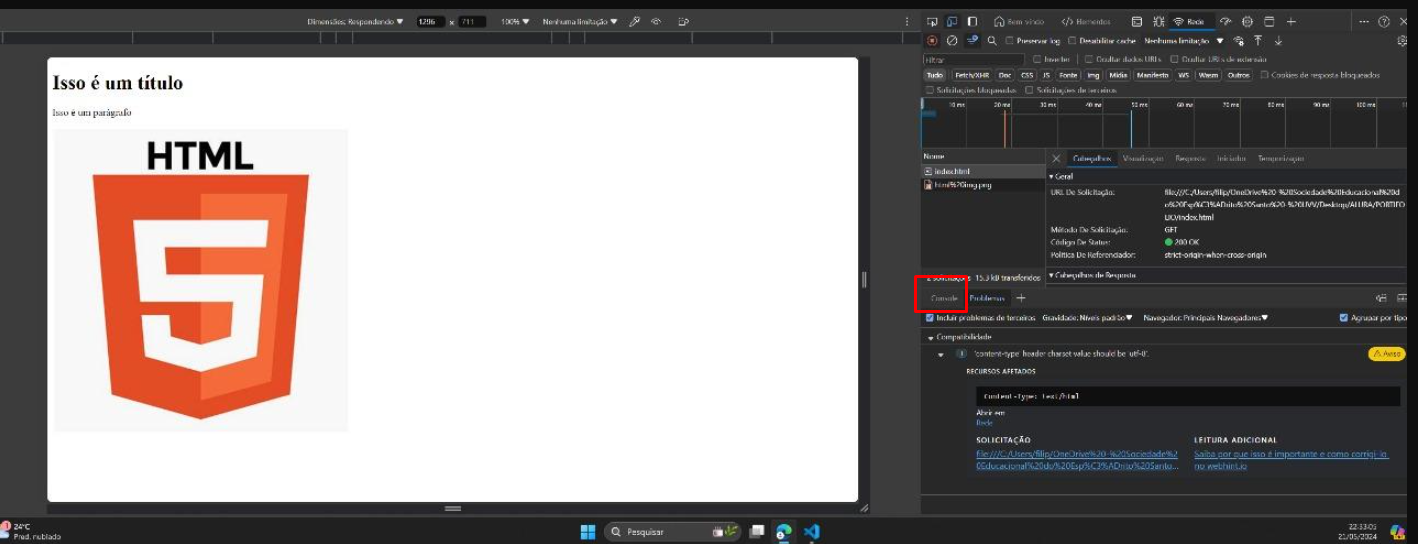Screen dimensions: 1418x544
Task: Click import HAR upload arrow icon
Action: coord(1258,41)
